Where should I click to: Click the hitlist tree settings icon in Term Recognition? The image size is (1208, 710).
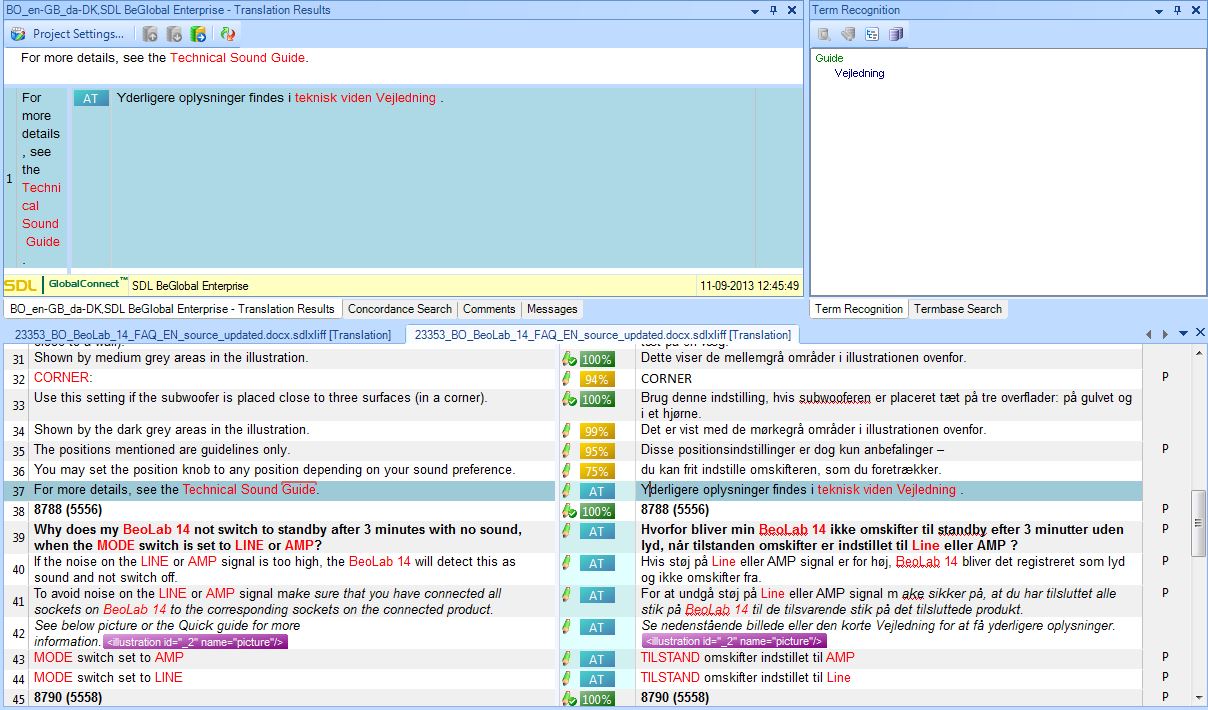click(872, 34)
